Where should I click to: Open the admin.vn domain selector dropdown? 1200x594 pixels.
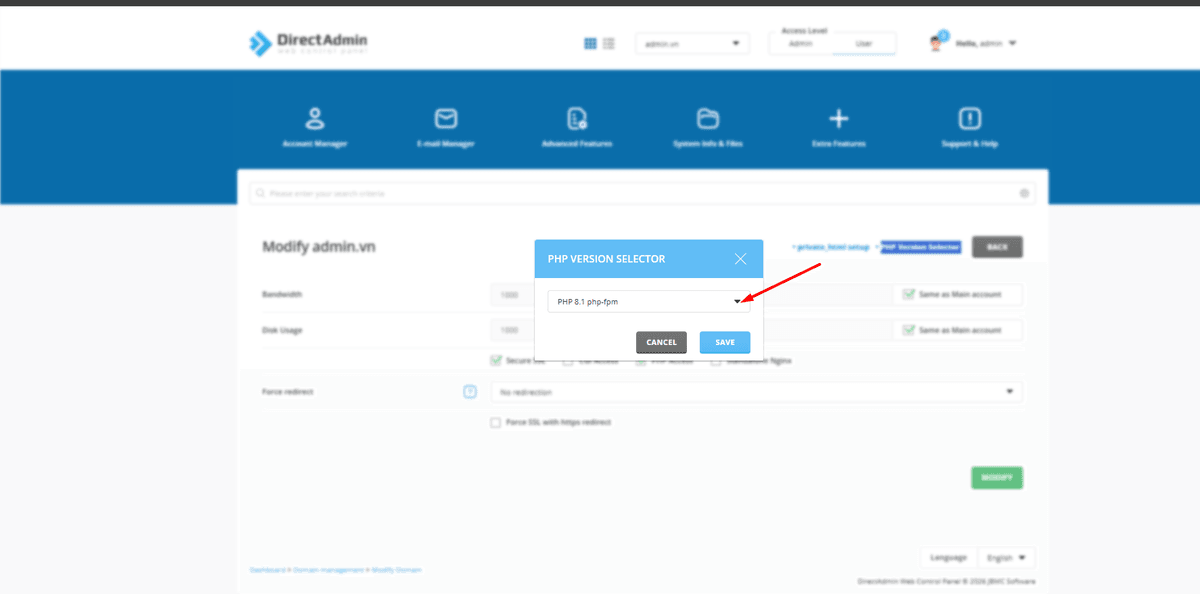692,44
